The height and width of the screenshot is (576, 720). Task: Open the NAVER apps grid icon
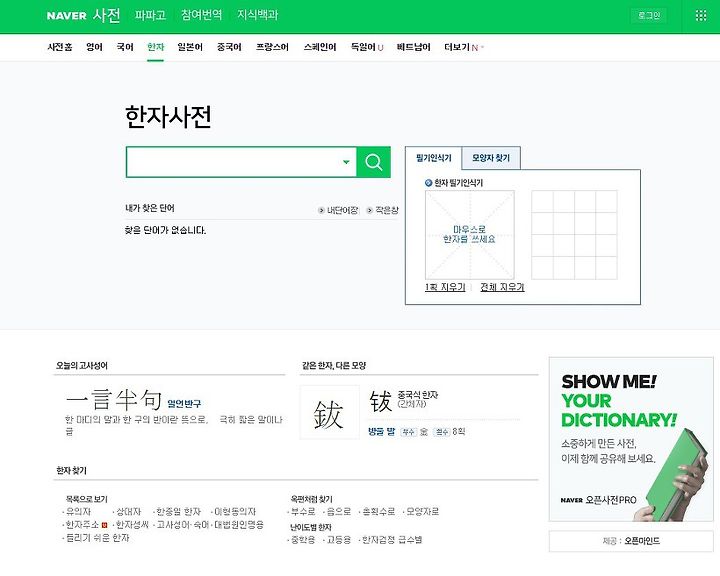tap(701, 16)
